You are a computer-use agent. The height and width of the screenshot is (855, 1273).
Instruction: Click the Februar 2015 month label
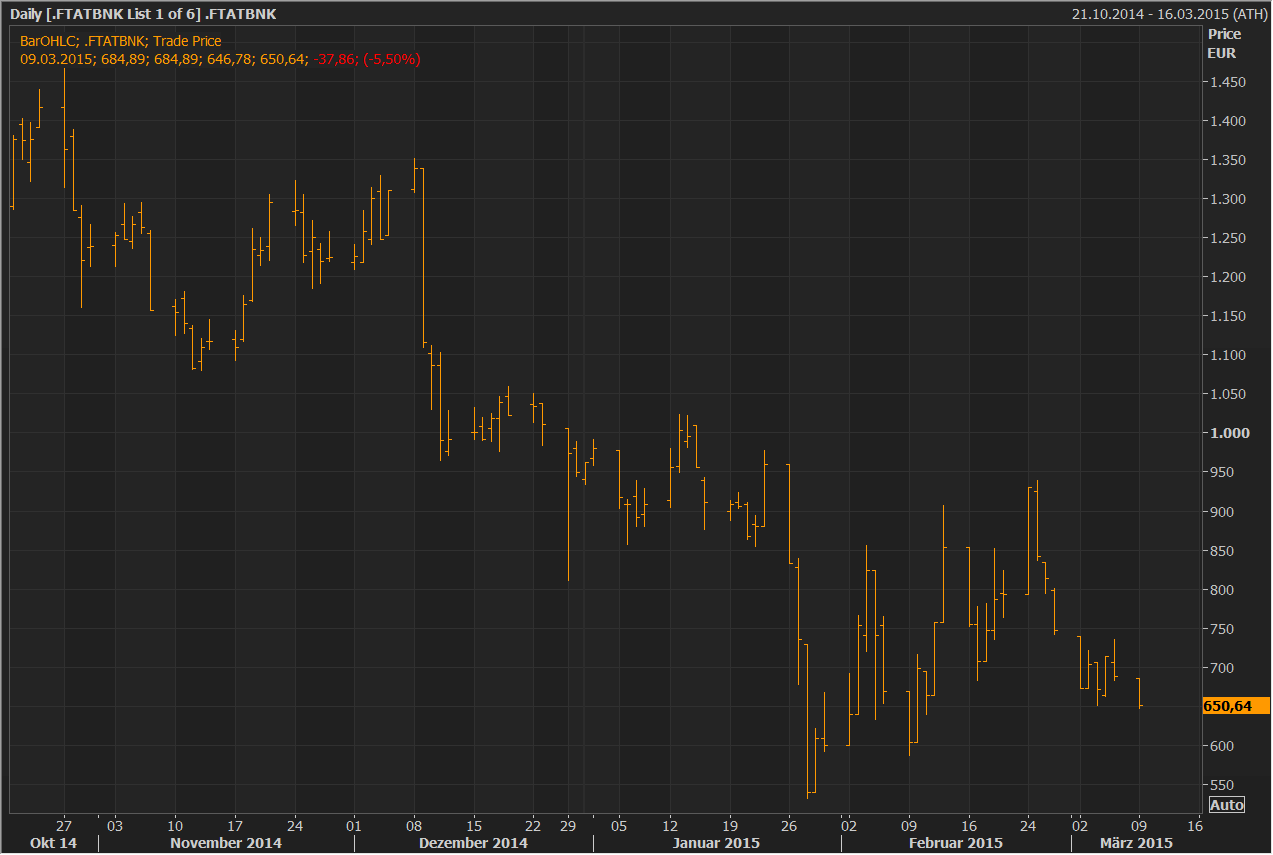click(956, 843)
